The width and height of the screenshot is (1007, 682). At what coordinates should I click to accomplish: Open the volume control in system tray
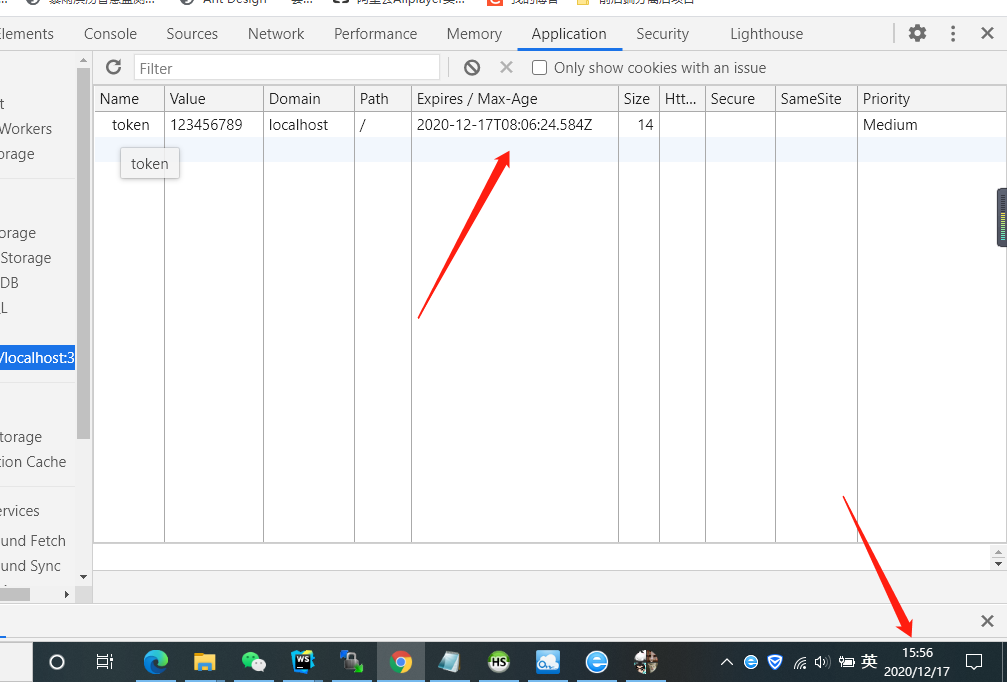(821, 661)
